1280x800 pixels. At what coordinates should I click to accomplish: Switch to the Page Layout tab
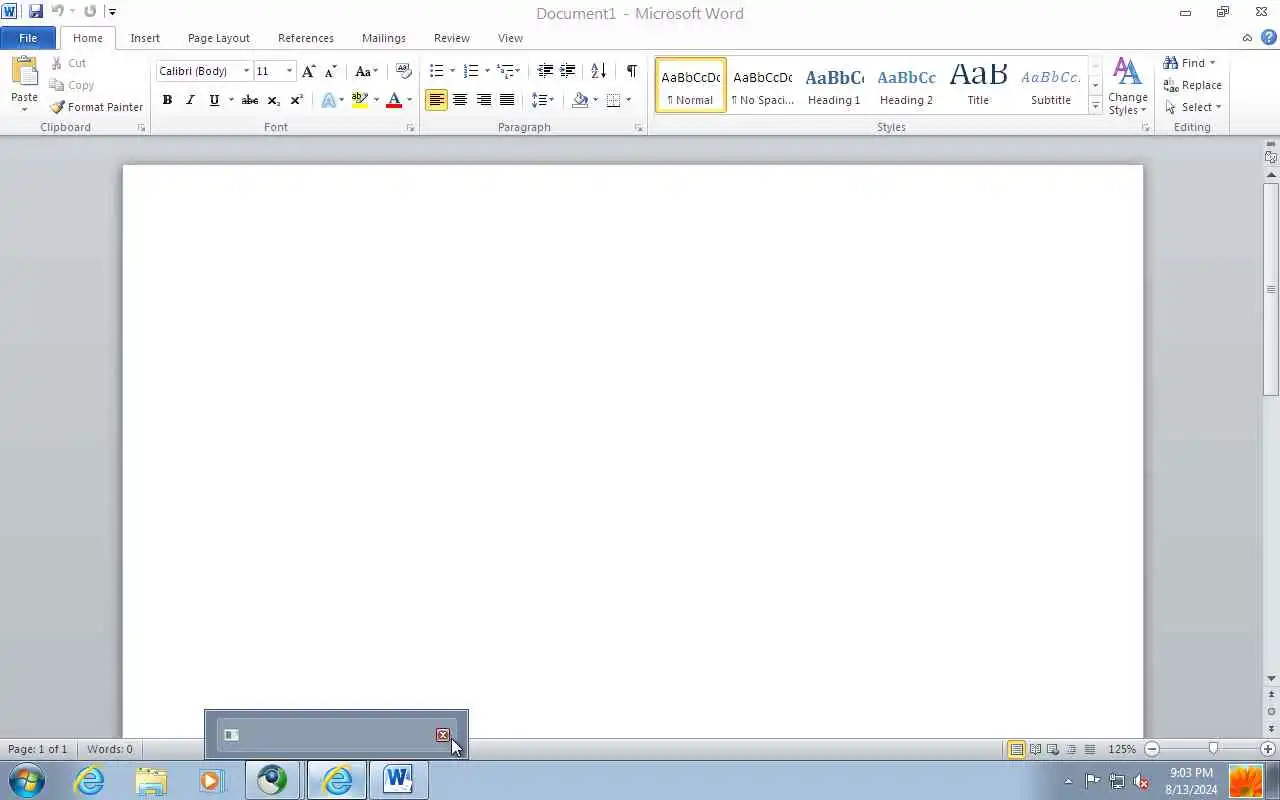[x=219, y=38]
